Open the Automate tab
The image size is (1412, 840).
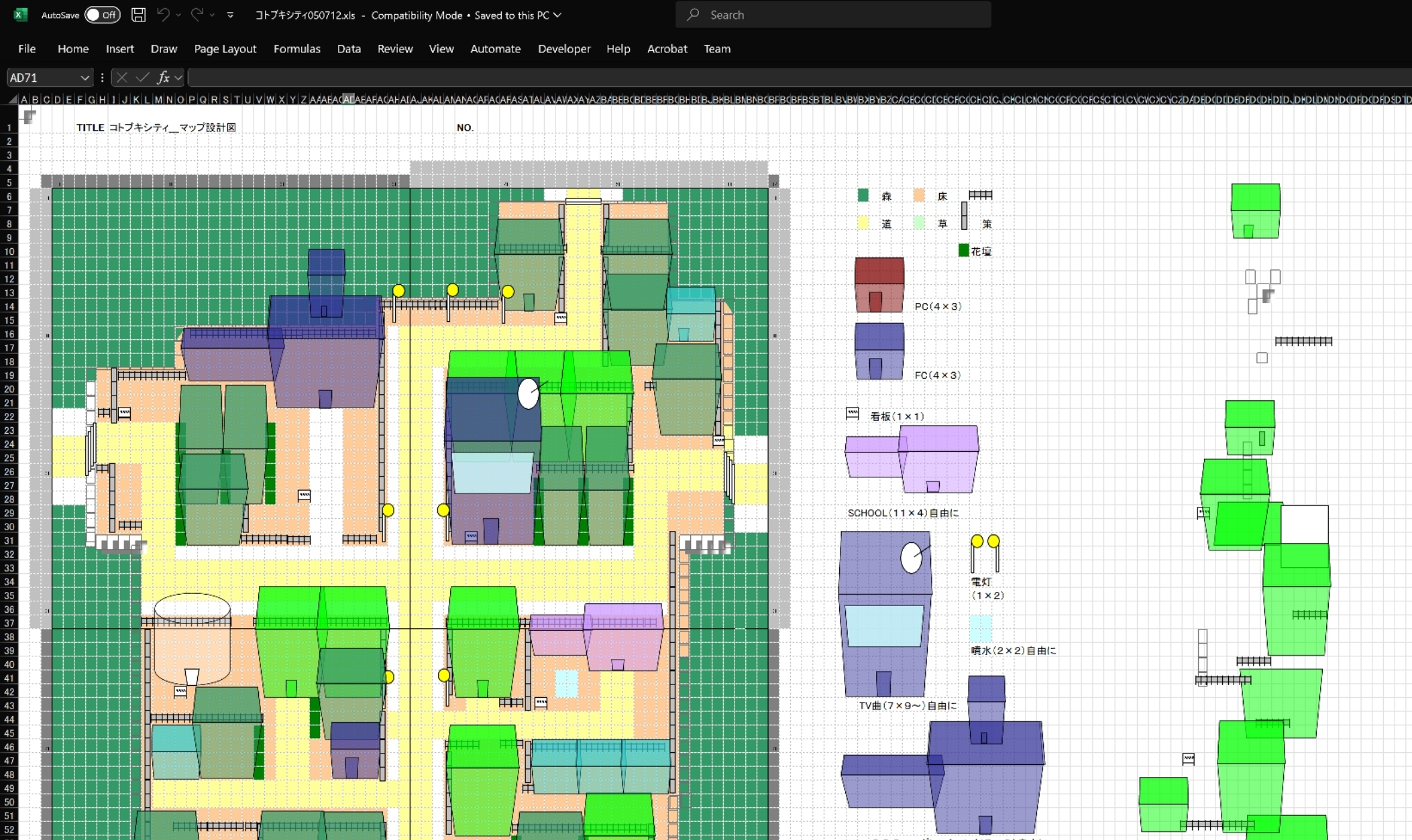(x=496, y=48)
